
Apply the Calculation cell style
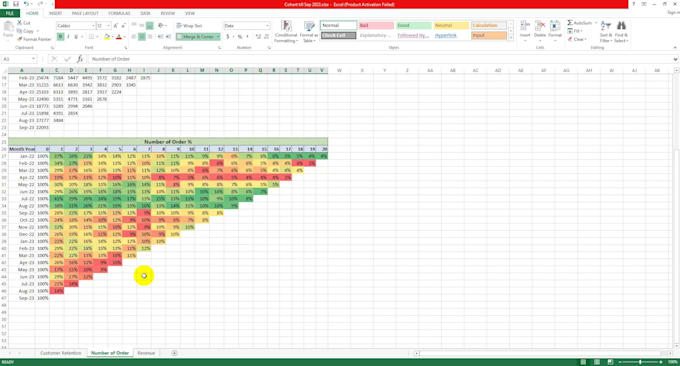(489, 26)
